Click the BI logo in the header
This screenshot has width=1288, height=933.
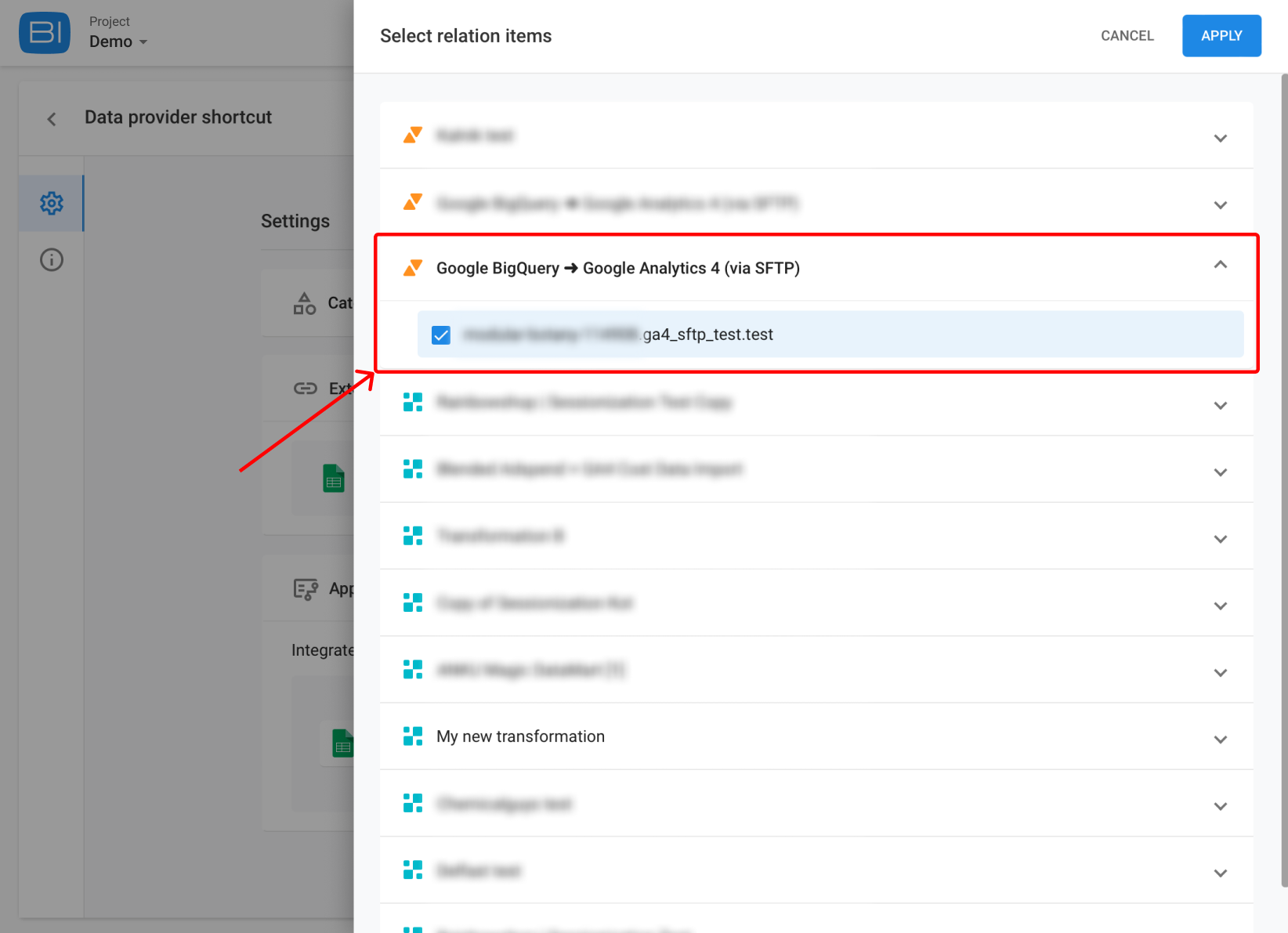(x=45, y=33)
